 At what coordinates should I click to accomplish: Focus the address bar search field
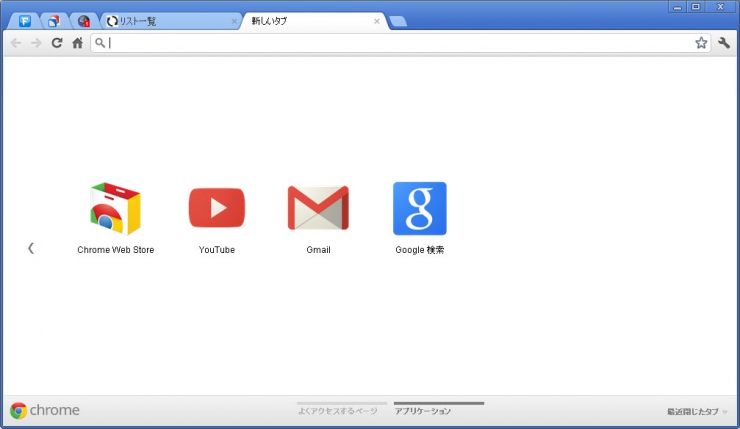(x=400, y=43)
